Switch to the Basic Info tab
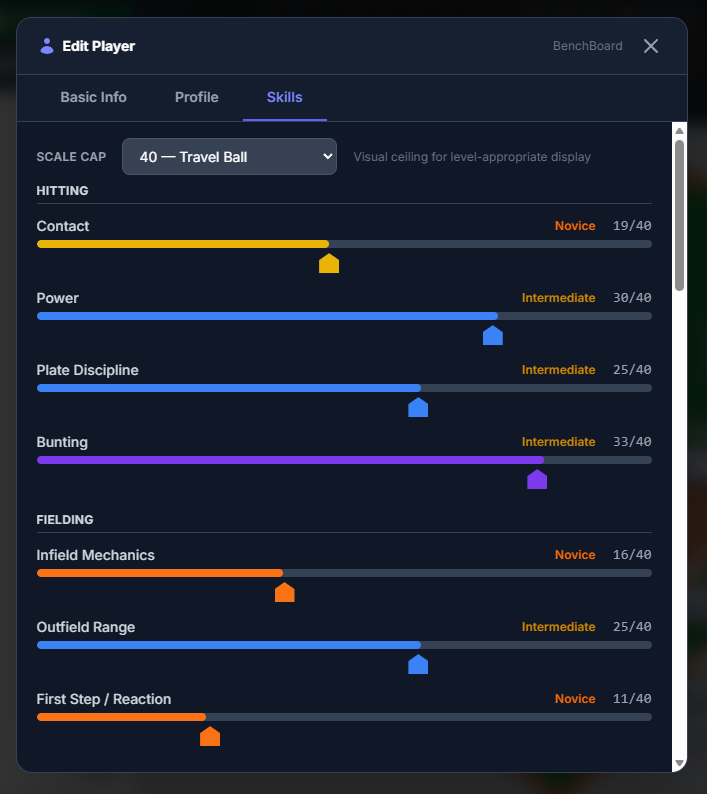The width and height of the screenshot is (707, 794). point(93,97)
